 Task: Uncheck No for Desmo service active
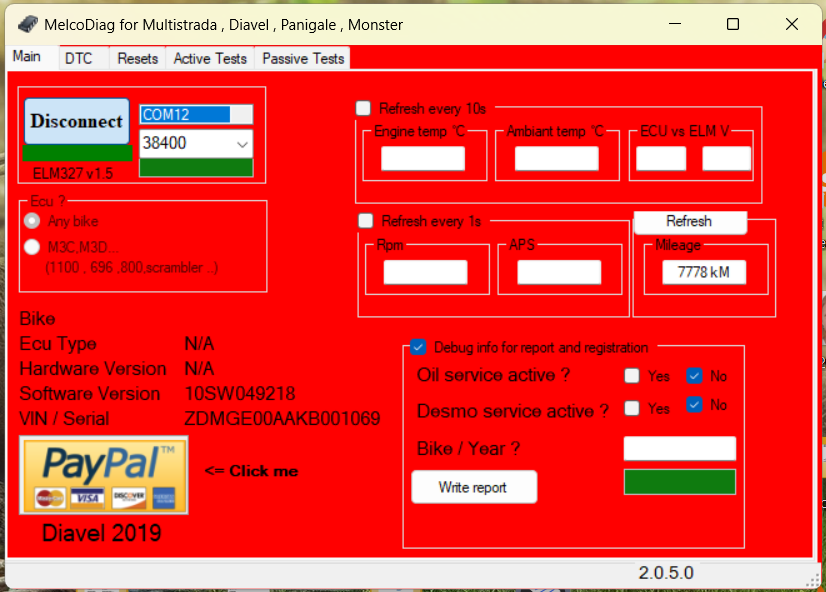point(694,404)
